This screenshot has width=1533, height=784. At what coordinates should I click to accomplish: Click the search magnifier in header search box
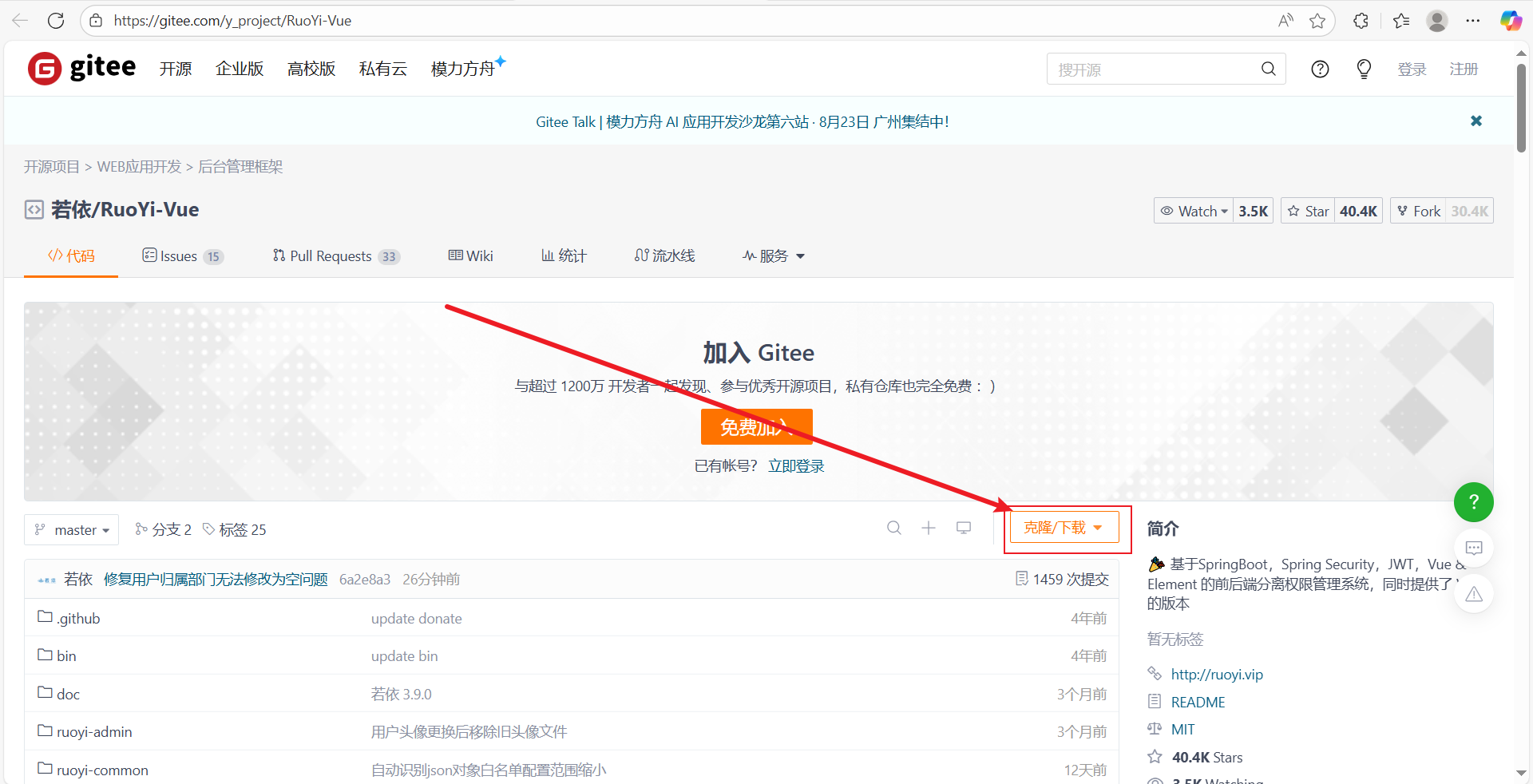pos(1268,69)
